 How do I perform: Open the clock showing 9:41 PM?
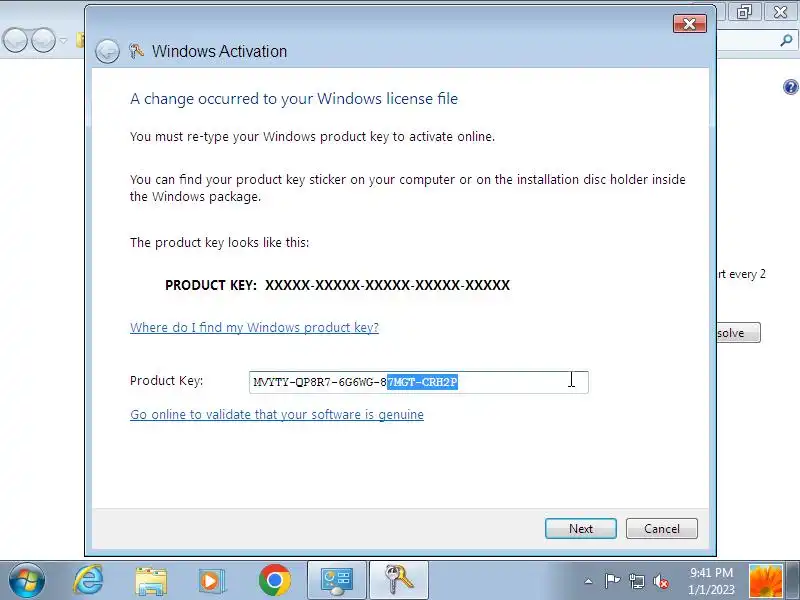[711, 581]
